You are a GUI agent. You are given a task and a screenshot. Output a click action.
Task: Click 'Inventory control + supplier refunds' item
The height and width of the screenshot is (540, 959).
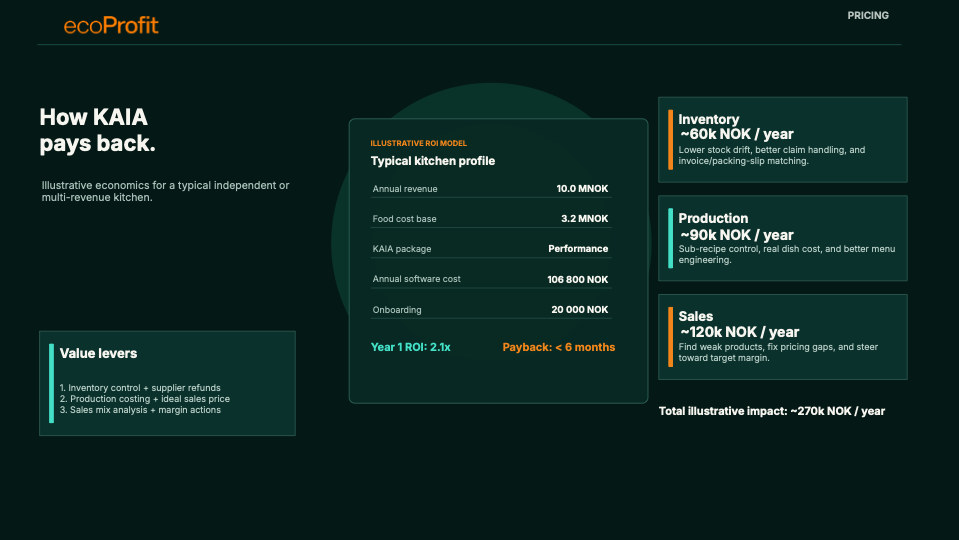pos(140,388)
